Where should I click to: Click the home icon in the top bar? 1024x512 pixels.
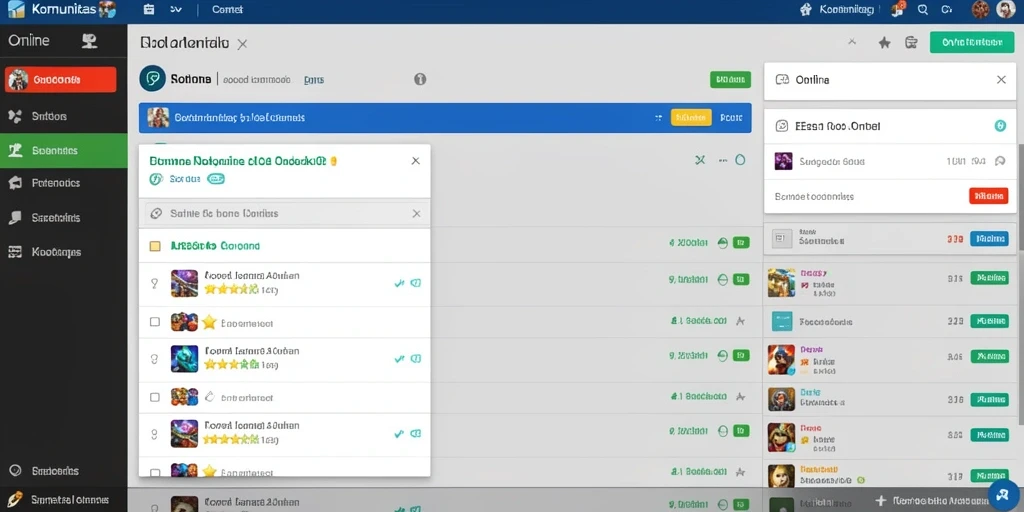pyautogui.click(x=806, y=9)
